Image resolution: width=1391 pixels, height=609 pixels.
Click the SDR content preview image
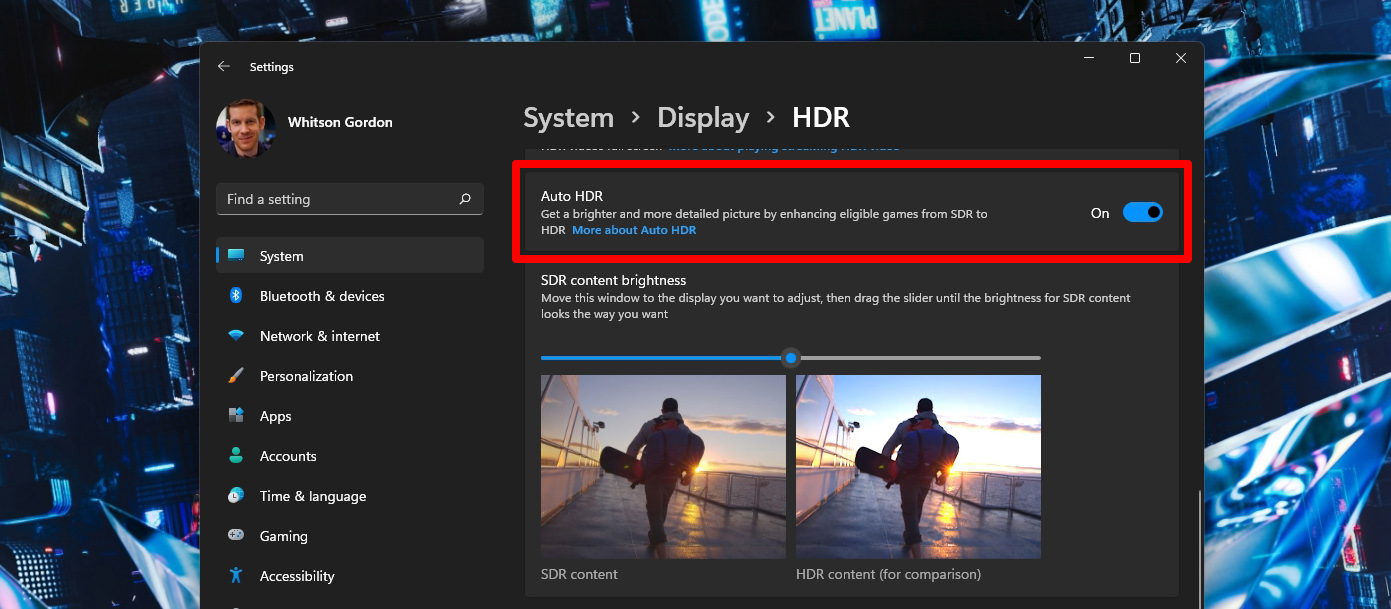click(x=663, y=467)
